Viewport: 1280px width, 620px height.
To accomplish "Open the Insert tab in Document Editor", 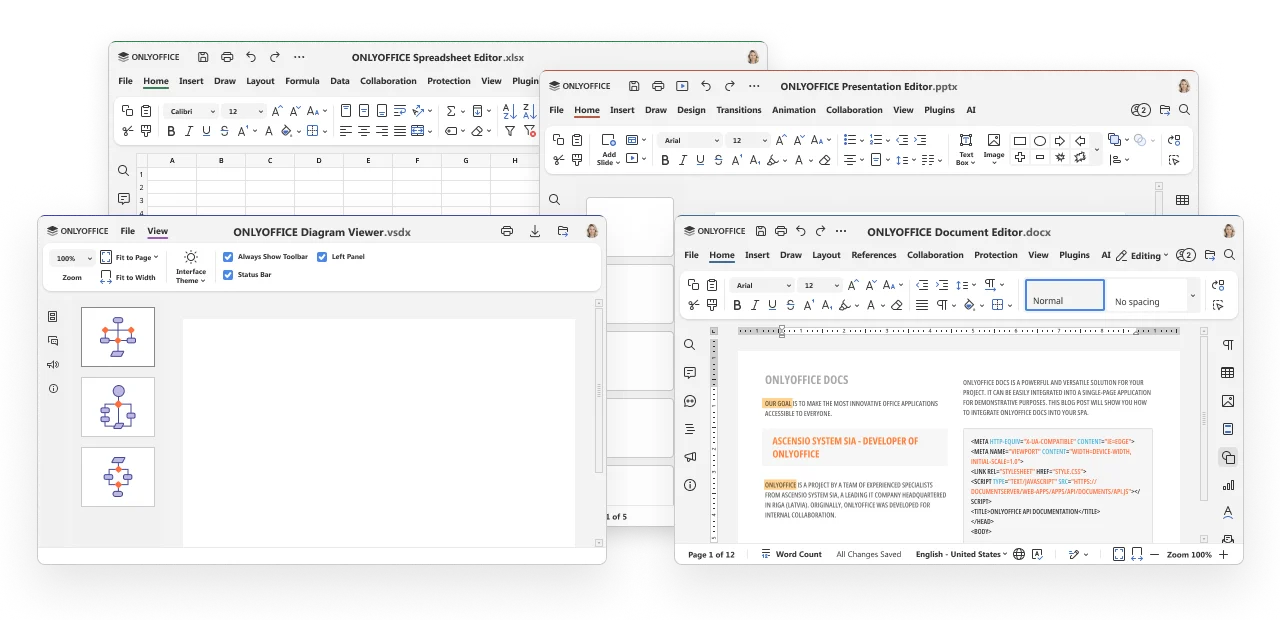I will coord(757,255).
